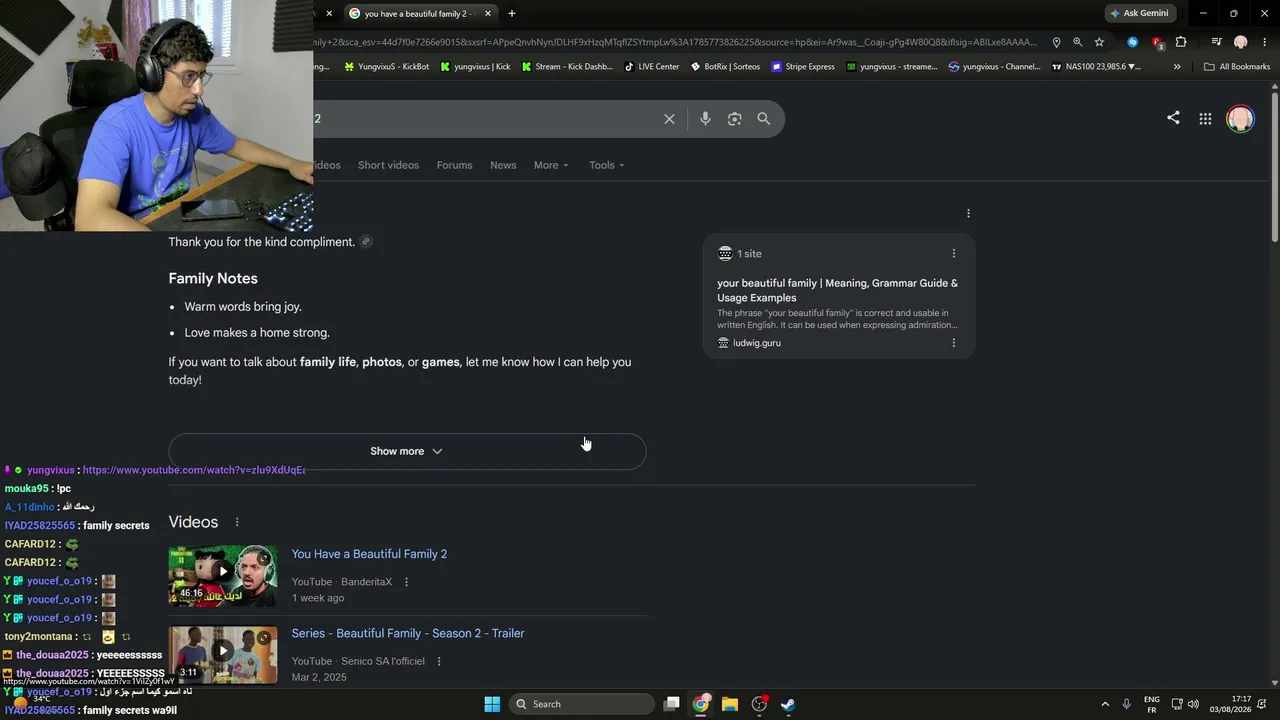Open Videos section three-dot menu
Screen dimensions: 1280x720
pyautogui.click(x=237, y=522)
